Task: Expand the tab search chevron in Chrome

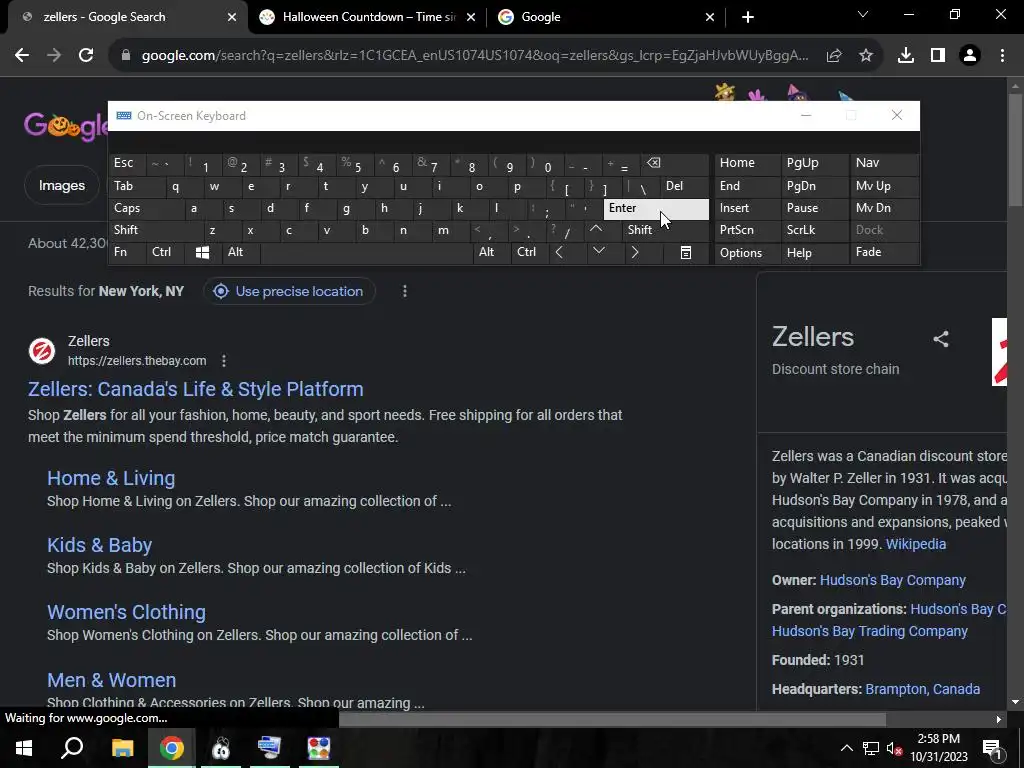Action: 863,15
